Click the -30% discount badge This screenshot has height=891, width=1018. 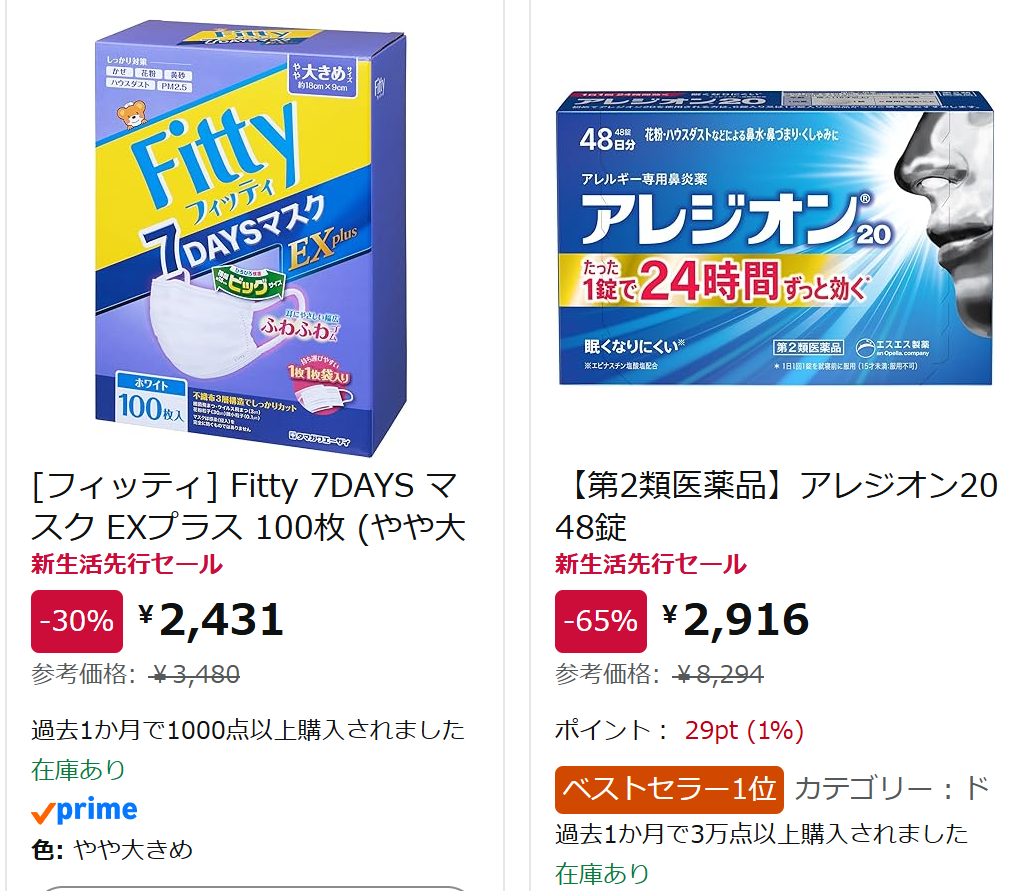pos(77,621)
